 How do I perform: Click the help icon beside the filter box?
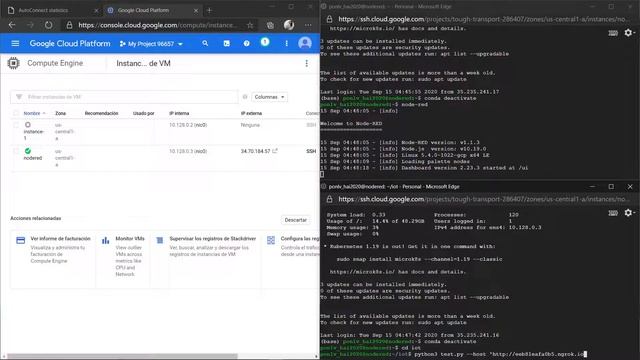pos(245,97)
